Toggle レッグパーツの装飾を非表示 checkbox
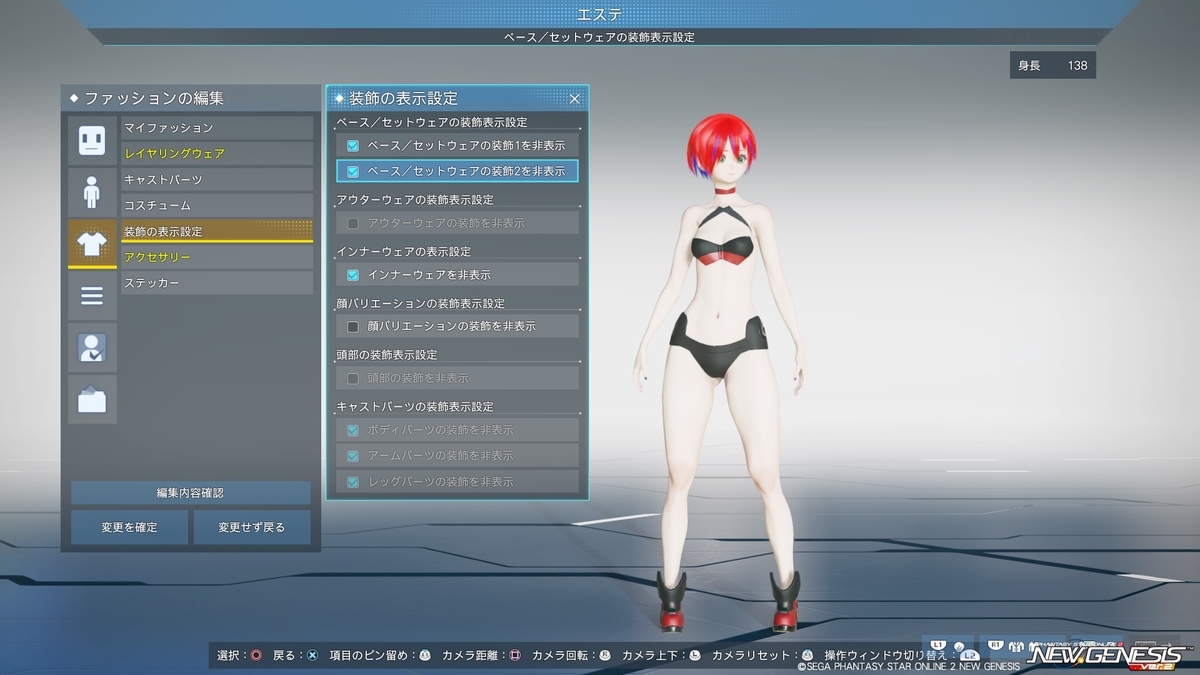1200x675 pixels. click(x=352, y=482)
